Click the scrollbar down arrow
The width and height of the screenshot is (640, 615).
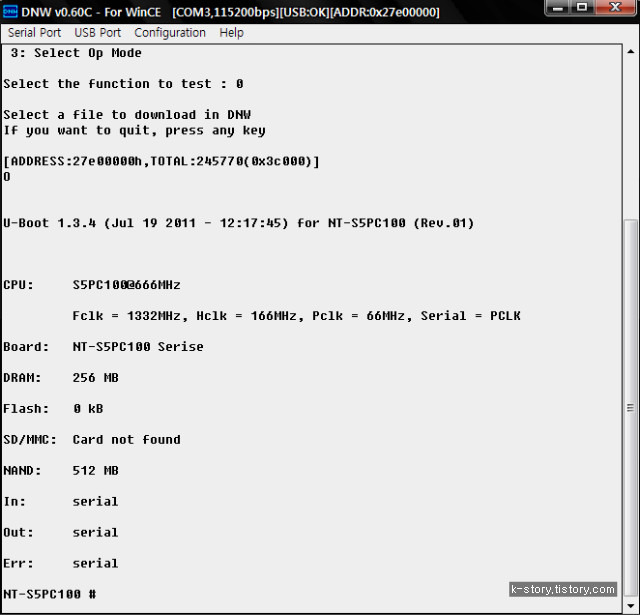point(631,606)
